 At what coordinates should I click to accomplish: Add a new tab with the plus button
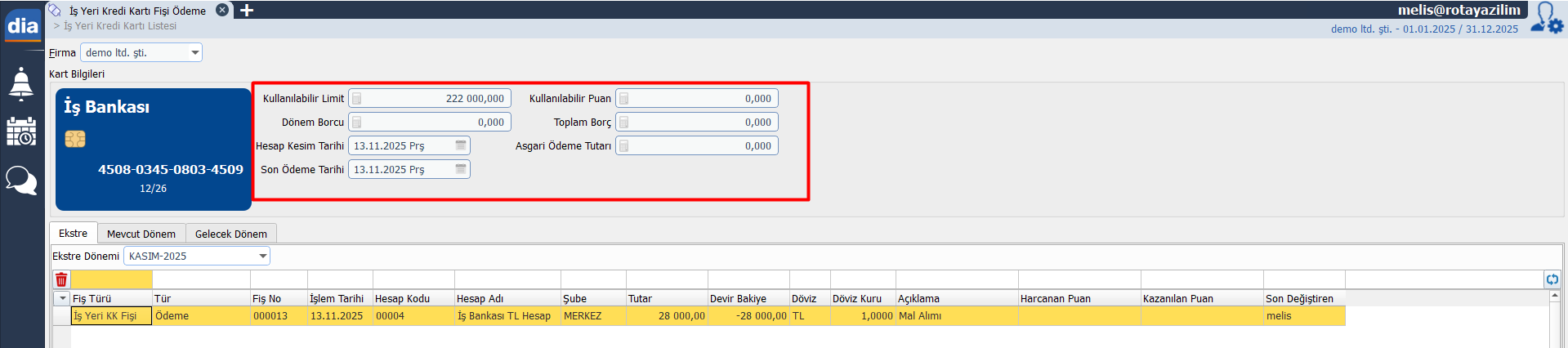coord(247,11)
